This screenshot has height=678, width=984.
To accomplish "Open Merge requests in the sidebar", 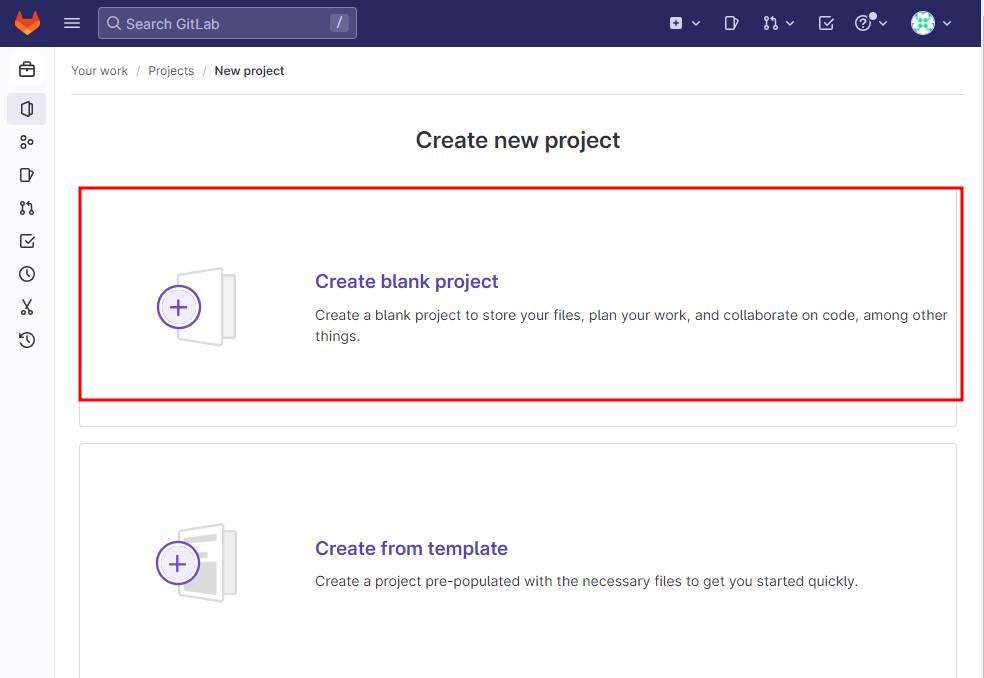I will pos(27,208).
